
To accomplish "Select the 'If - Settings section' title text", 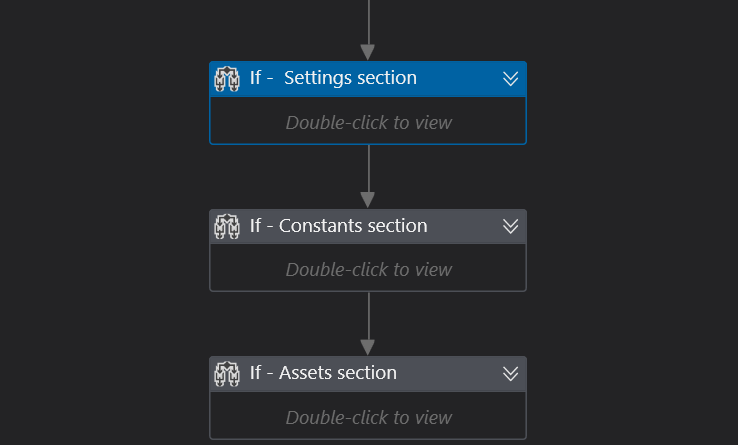I will click(x=333, y=78).
